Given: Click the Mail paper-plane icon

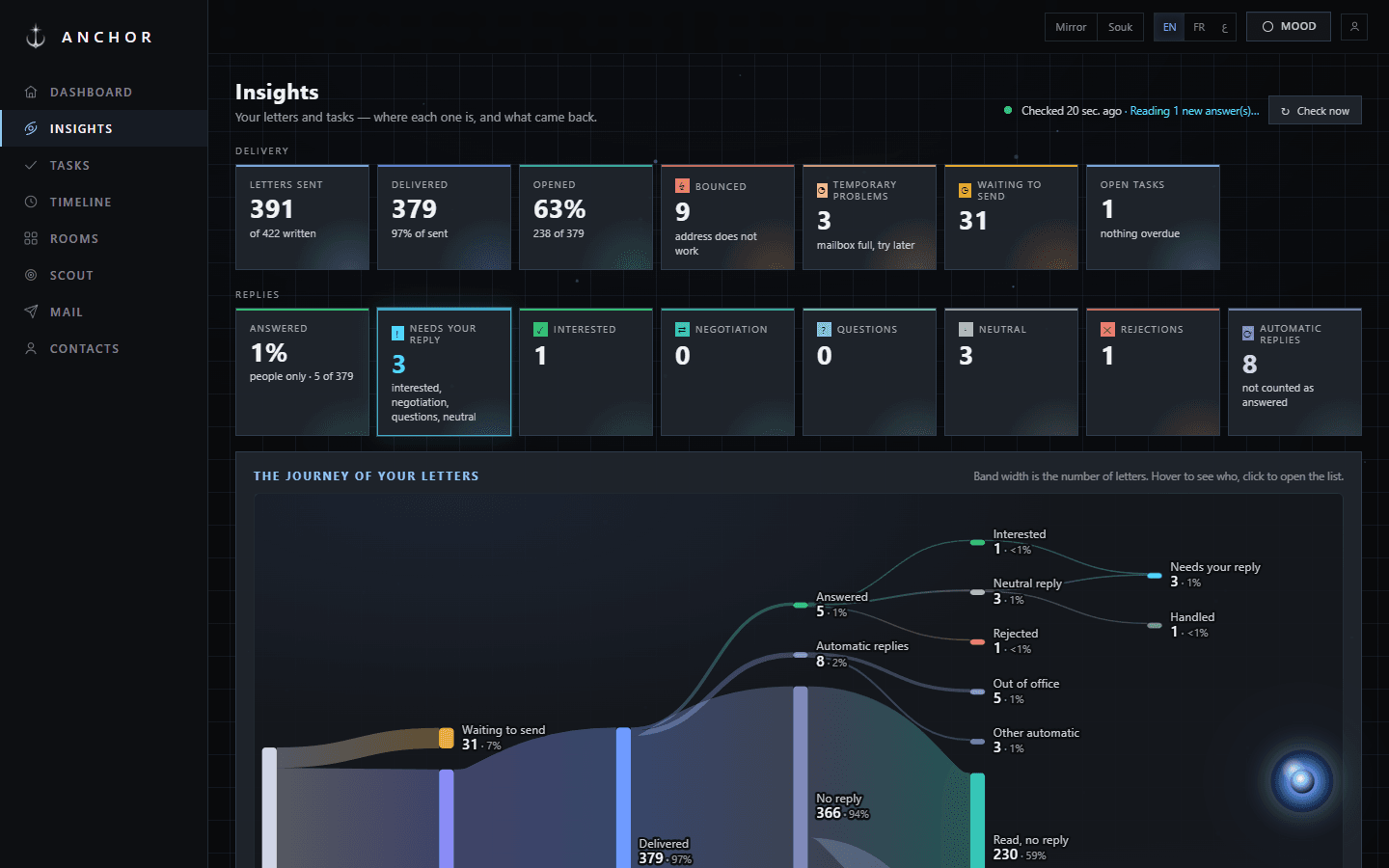Looking at the screenshot, I should [x=31, y=312].
